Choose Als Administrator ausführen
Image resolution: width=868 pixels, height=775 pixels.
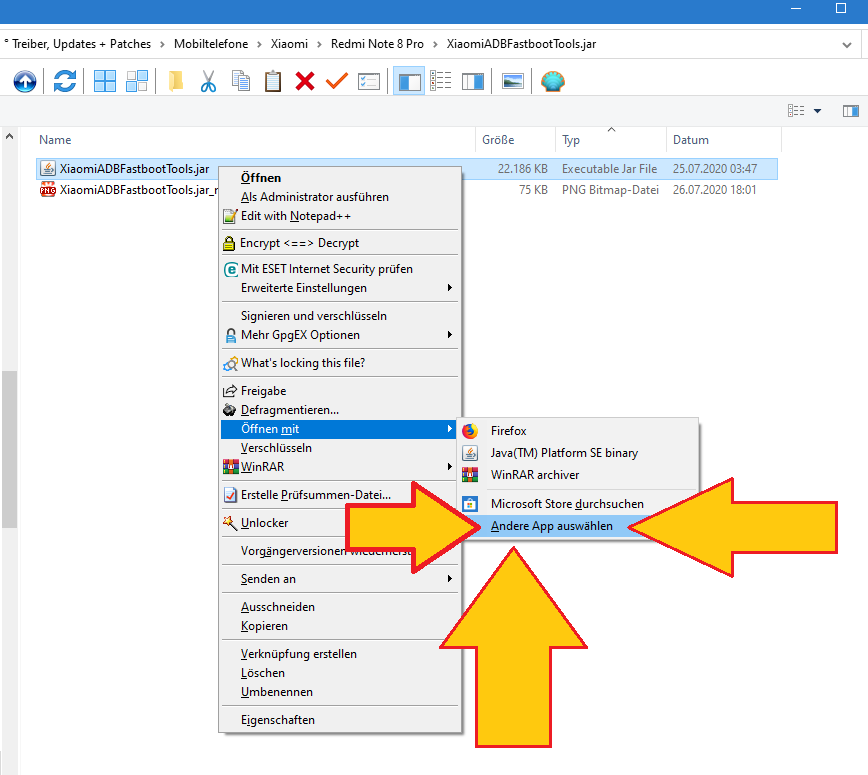pyautogui.click(x=340, y=197)
